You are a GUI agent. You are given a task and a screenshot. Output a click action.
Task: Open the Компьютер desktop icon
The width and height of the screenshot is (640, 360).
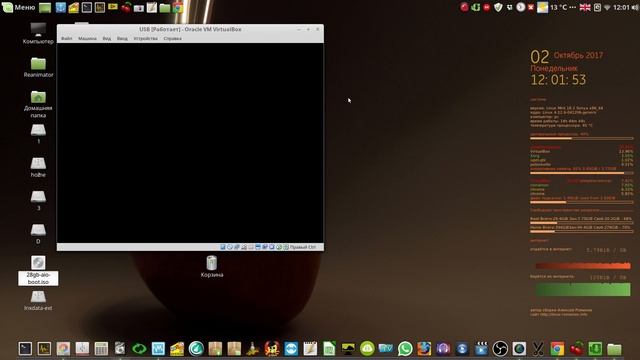(38, 33)
